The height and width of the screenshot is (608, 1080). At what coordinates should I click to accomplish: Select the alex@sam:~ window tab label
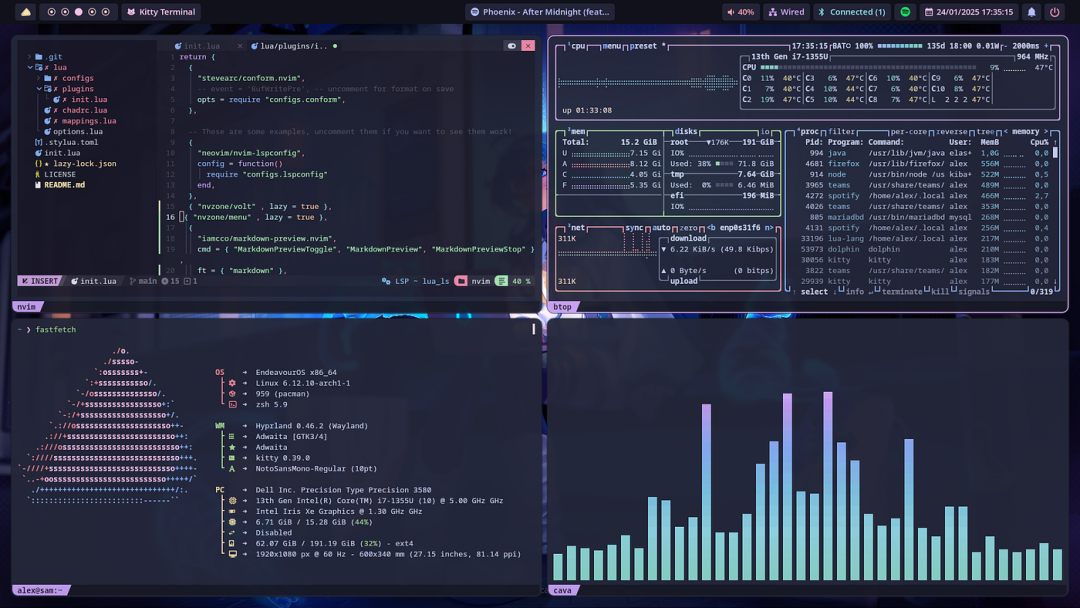pyautogui.click(x=40, y=590)
